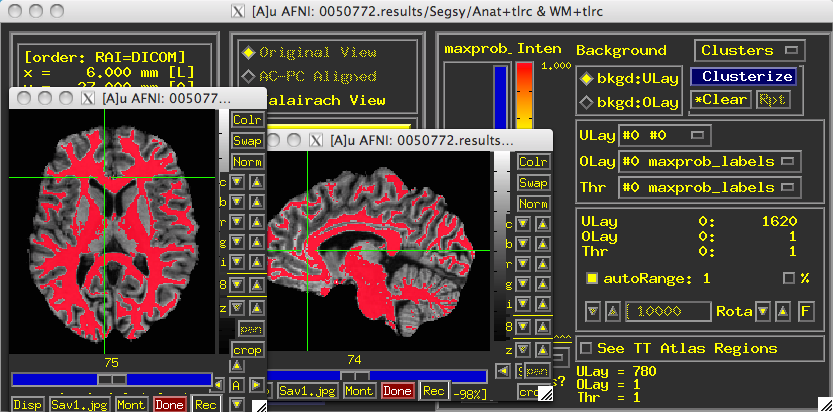This screenshot has width=833, height=412.
Task: Click the range input field showing 10000
Action: [668, 311]
